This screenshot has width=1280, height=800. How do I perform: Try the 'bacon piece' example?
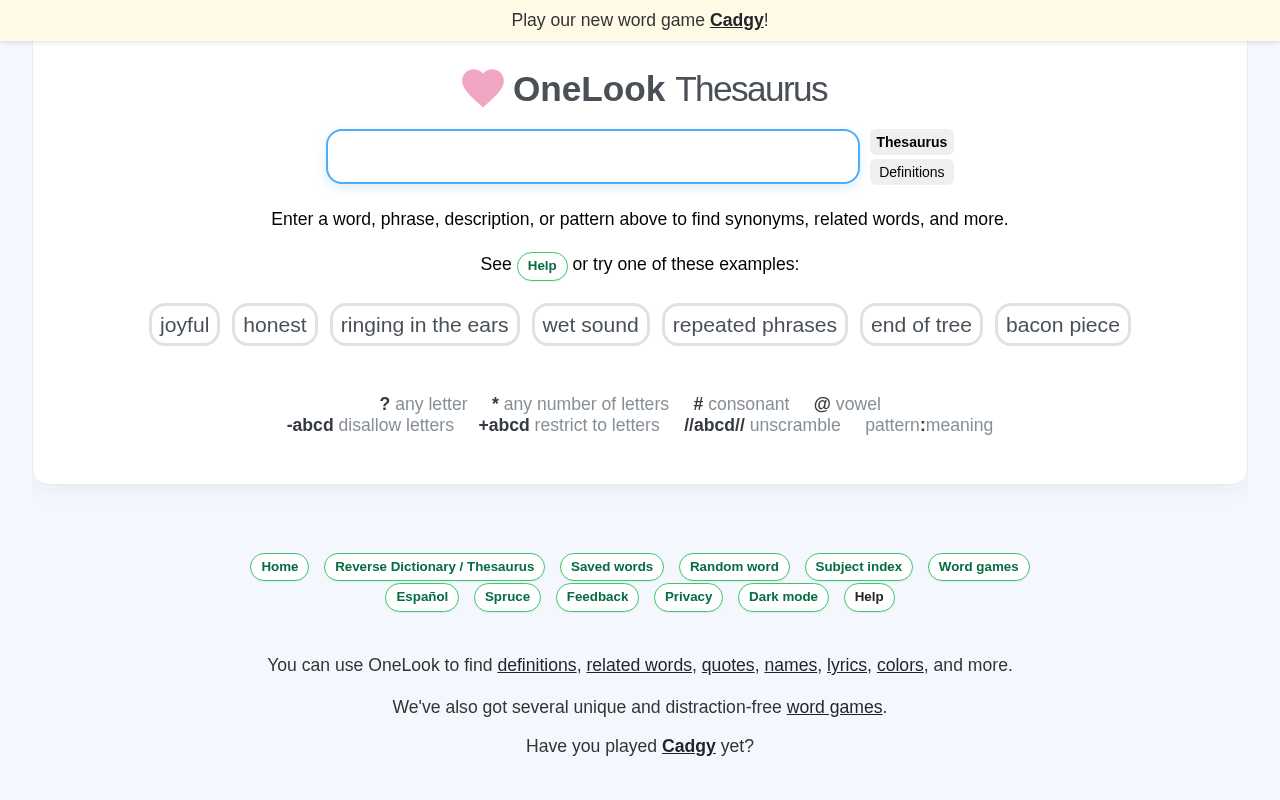click(1062, 325)
